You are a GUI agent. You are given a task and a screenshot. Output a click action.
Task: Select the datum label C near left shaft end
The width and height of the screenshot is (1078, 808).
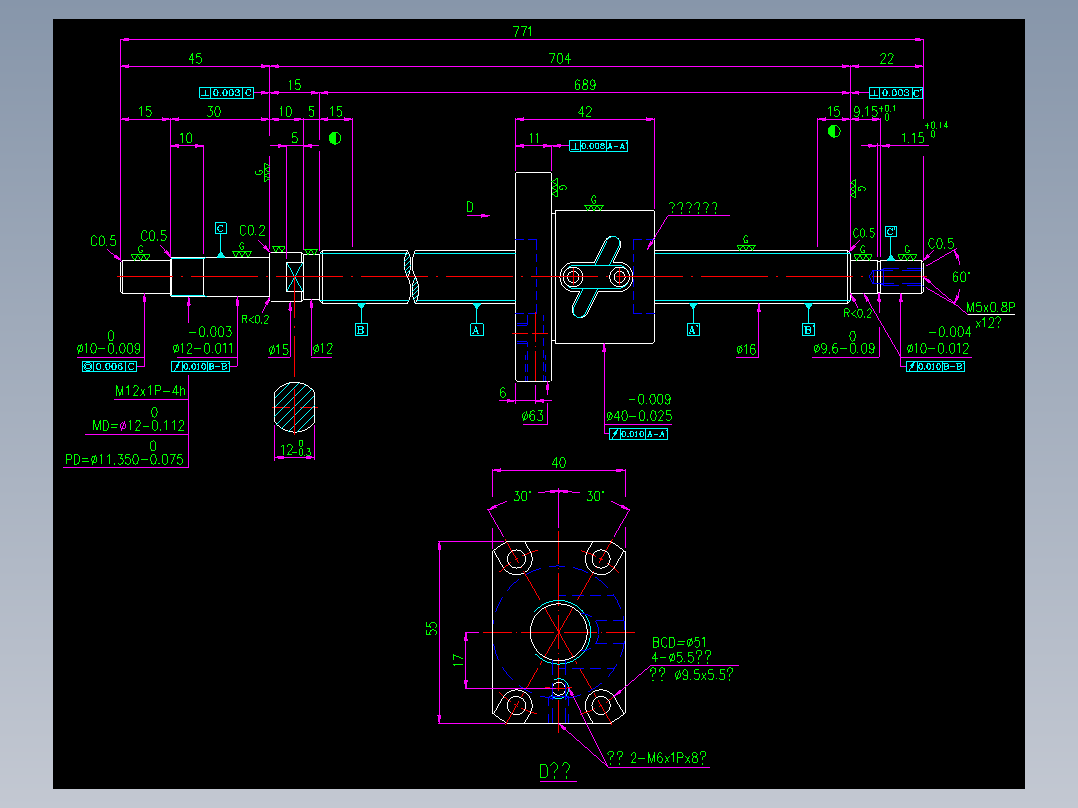(x=221, y=228)
